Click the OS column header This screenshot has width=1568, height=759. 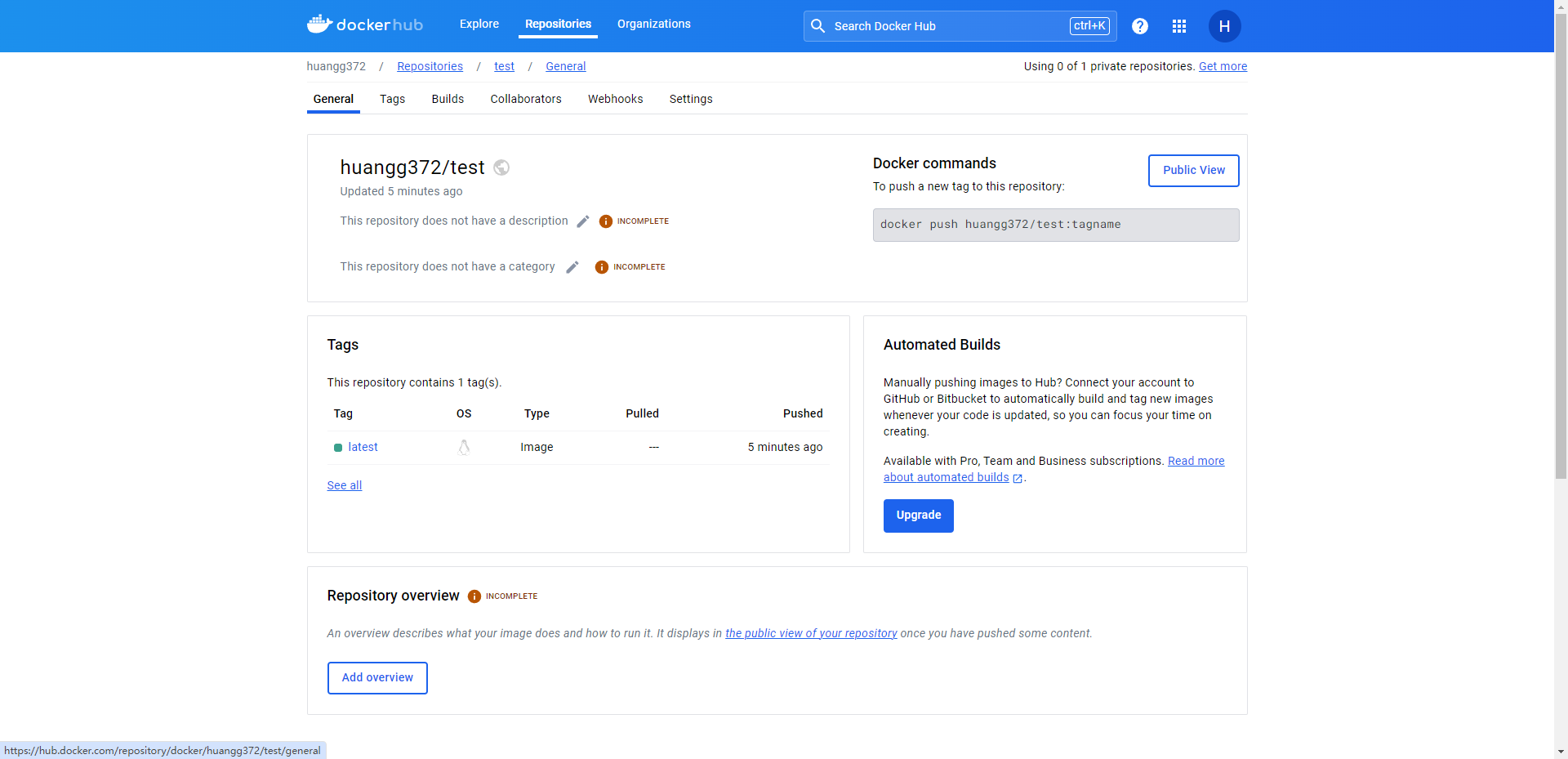[x=464, y=413]
